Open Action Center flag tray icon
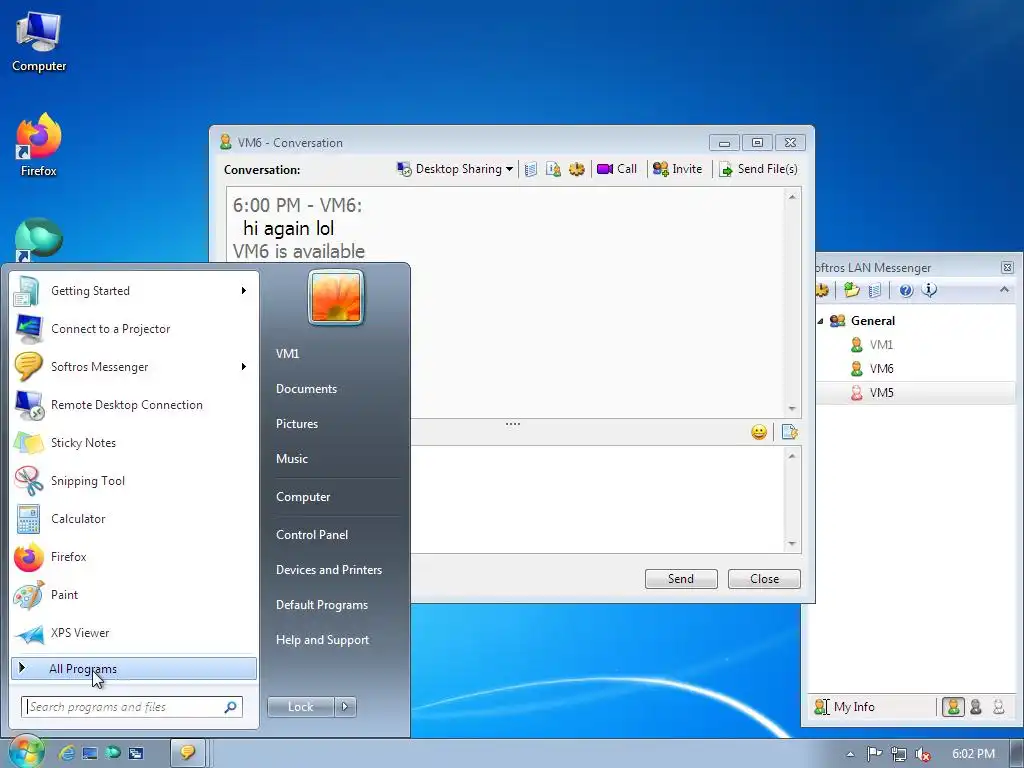Viewport: 1024px width, 768px height. pyautogui.click(x=874, y=754)
